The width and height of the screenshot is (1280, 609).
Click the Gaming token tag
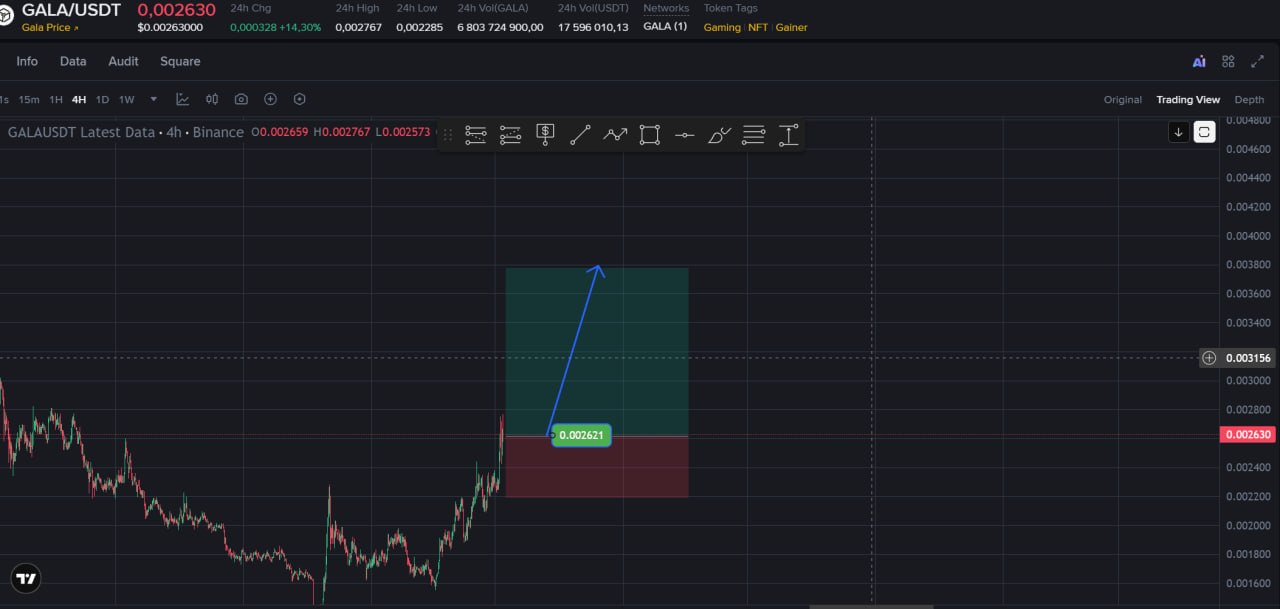coord(722,27)
